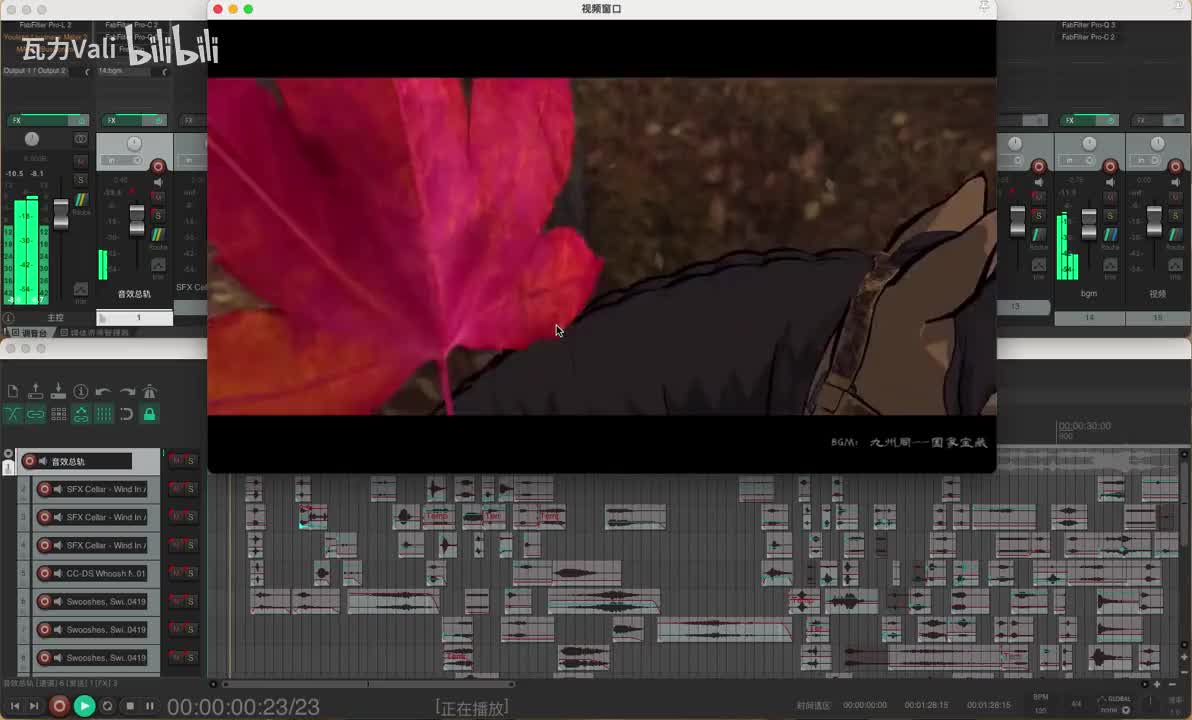Click the transport time display 00:00:00:23/23
This screenshot has height=720, width=1192.
[243, 707]
